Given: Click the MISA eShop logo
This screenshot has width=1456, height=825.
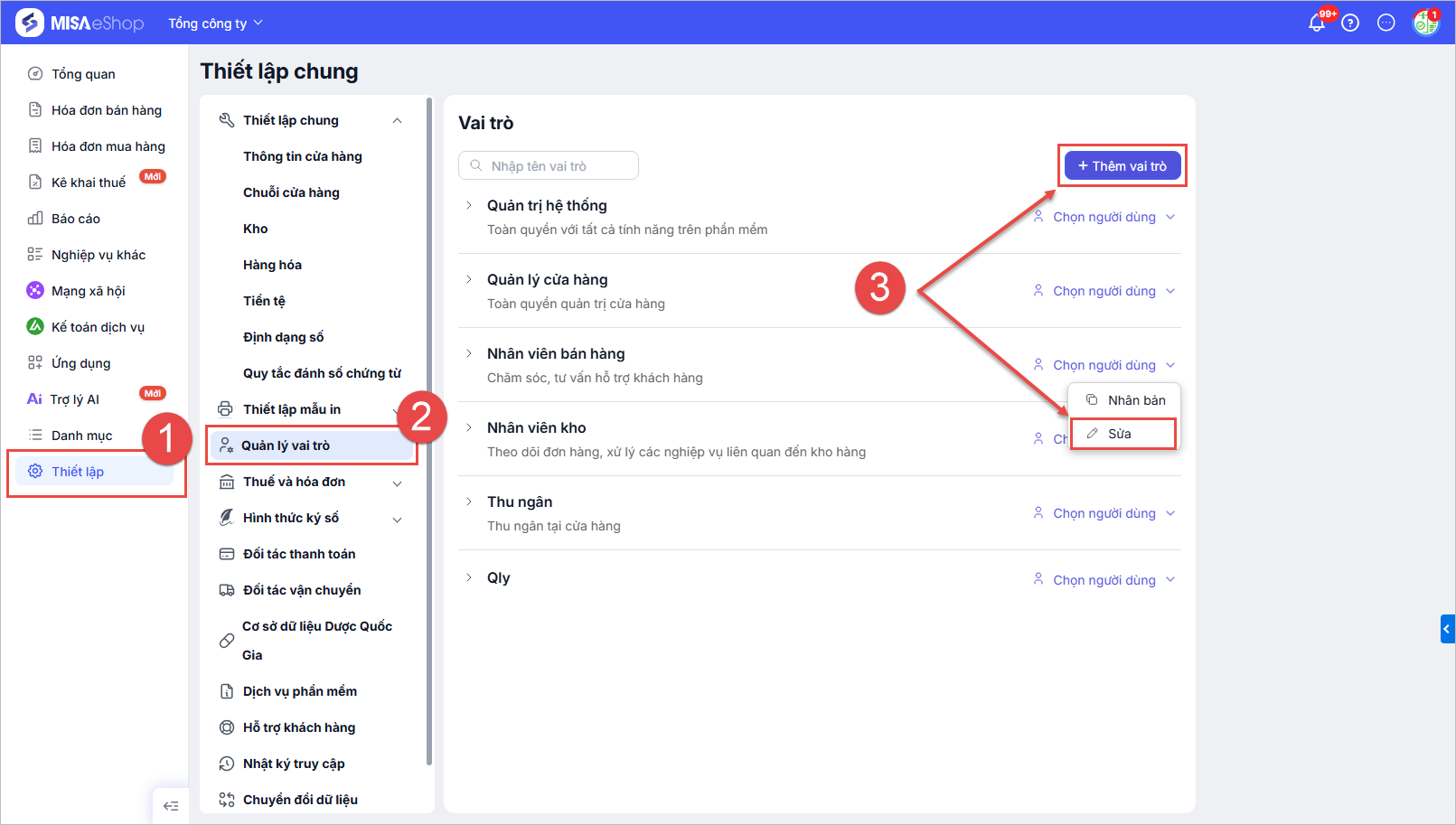Looking at the screenshot, I should [80, 23].
